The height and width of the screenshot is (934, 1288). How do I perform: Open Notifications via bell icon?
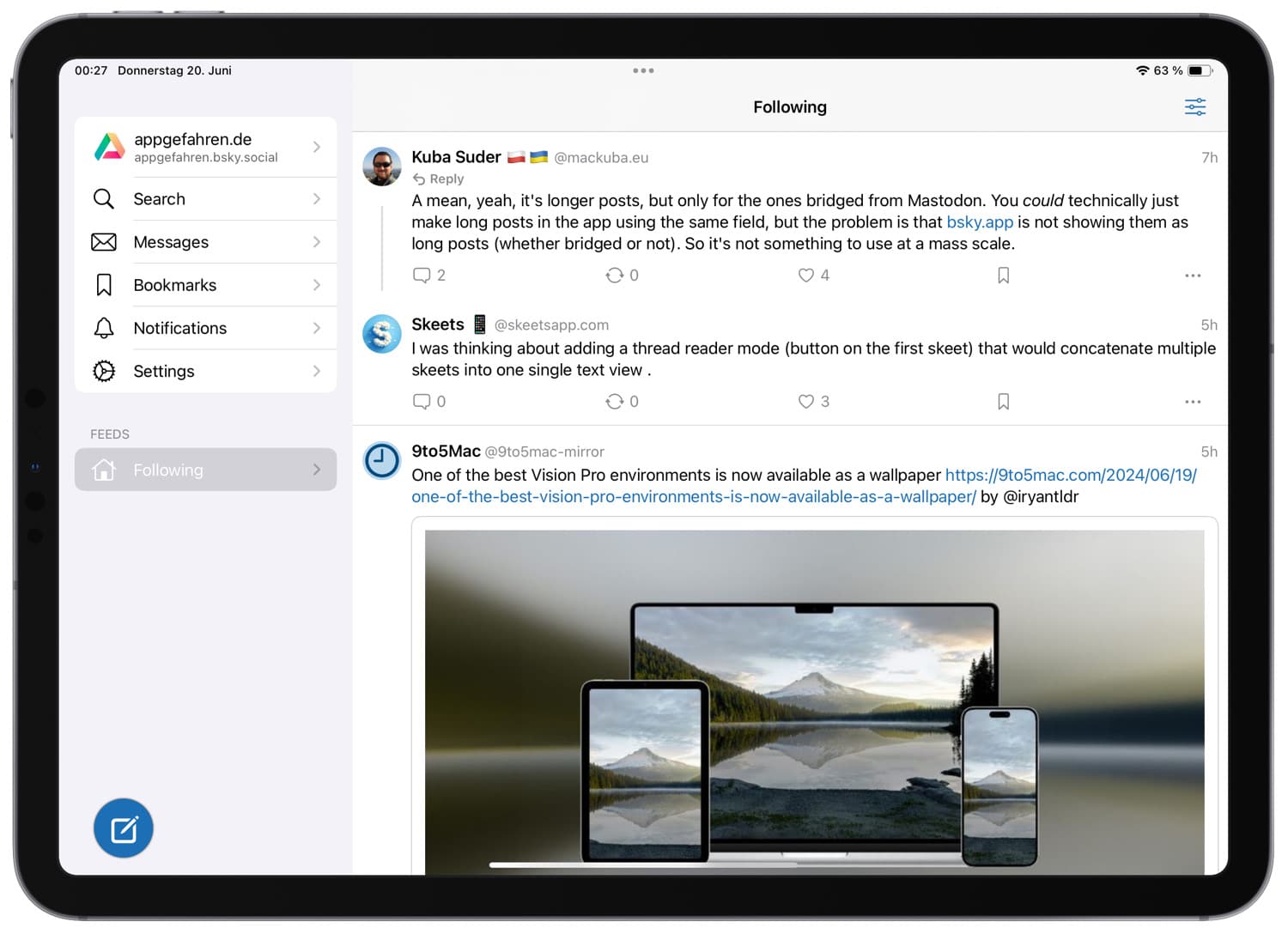tap(104, 327)
